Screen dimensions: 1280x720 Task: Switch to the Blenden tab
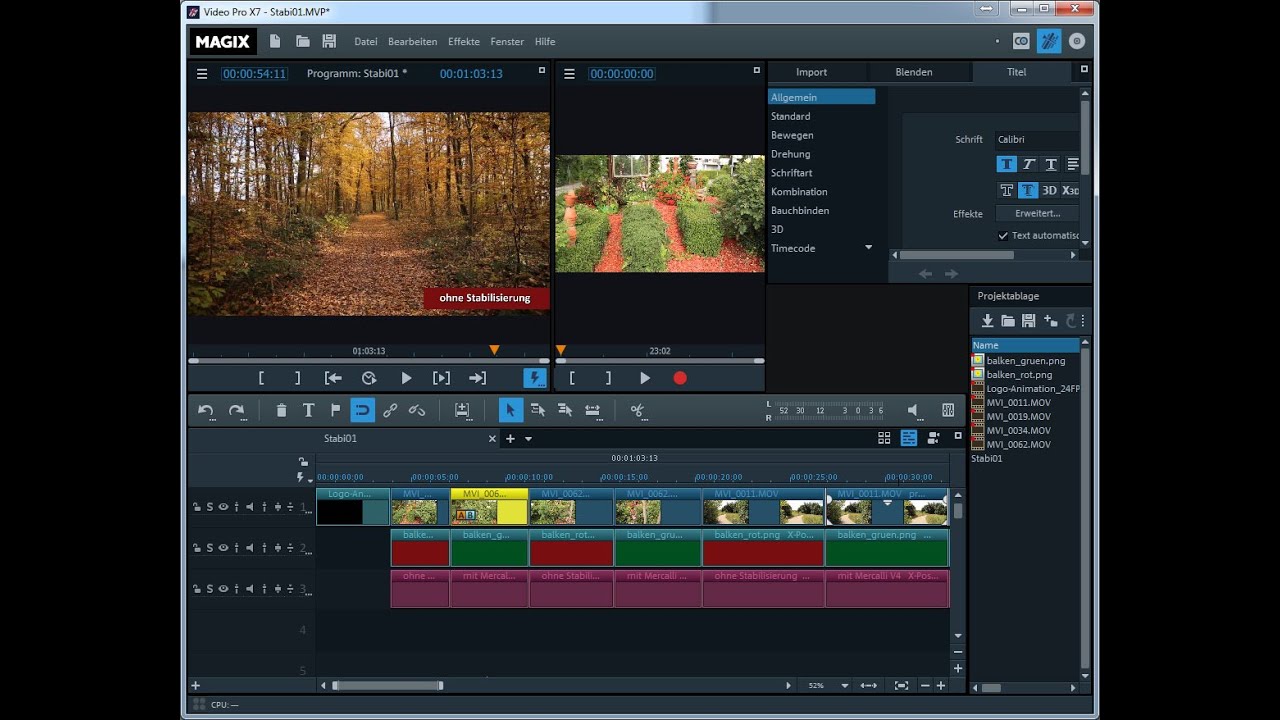pyautogui.click(x=914, y=72)
